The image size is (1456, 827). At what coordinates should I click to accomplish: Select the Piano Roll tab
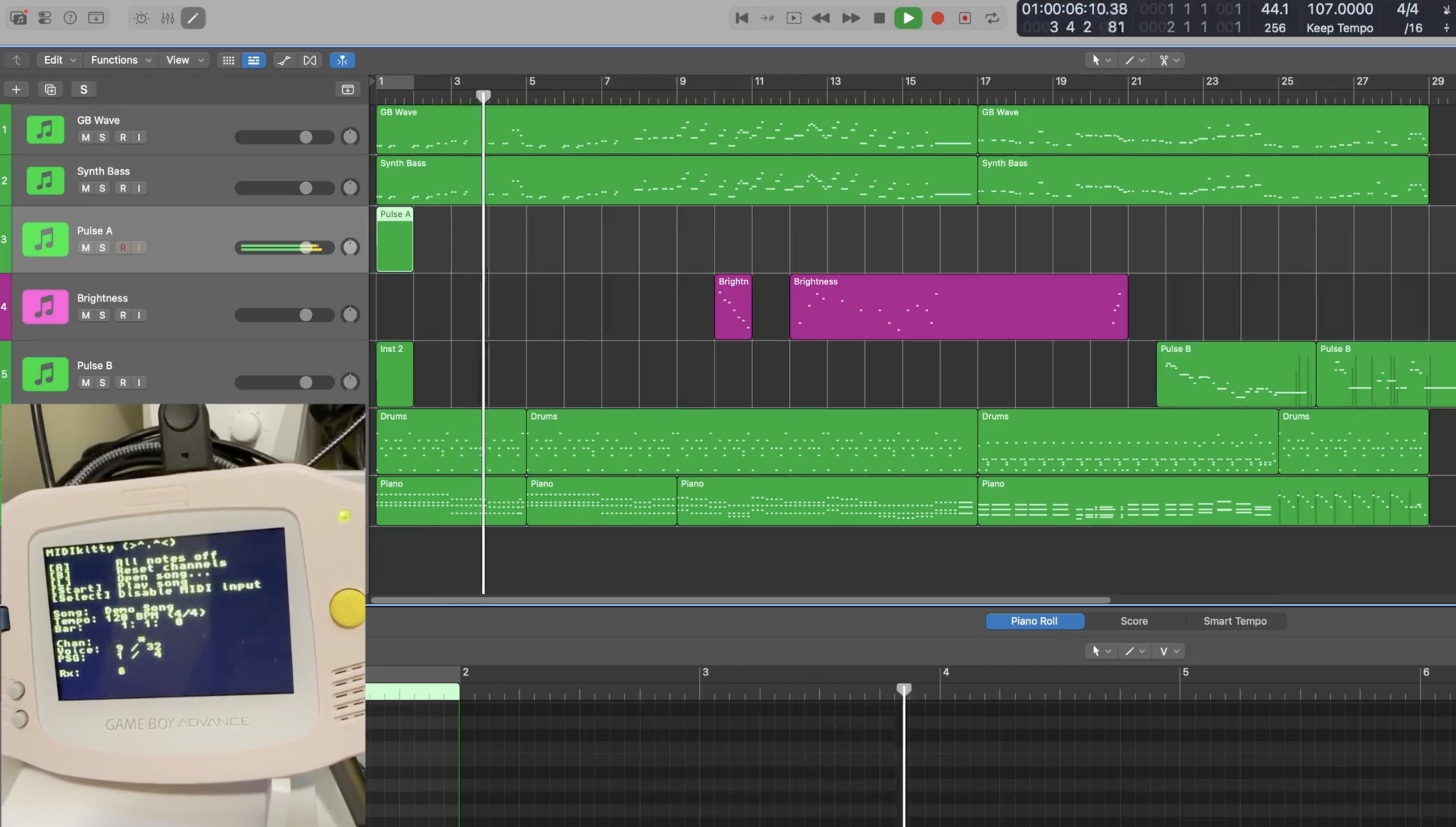tap(1034, 621)
